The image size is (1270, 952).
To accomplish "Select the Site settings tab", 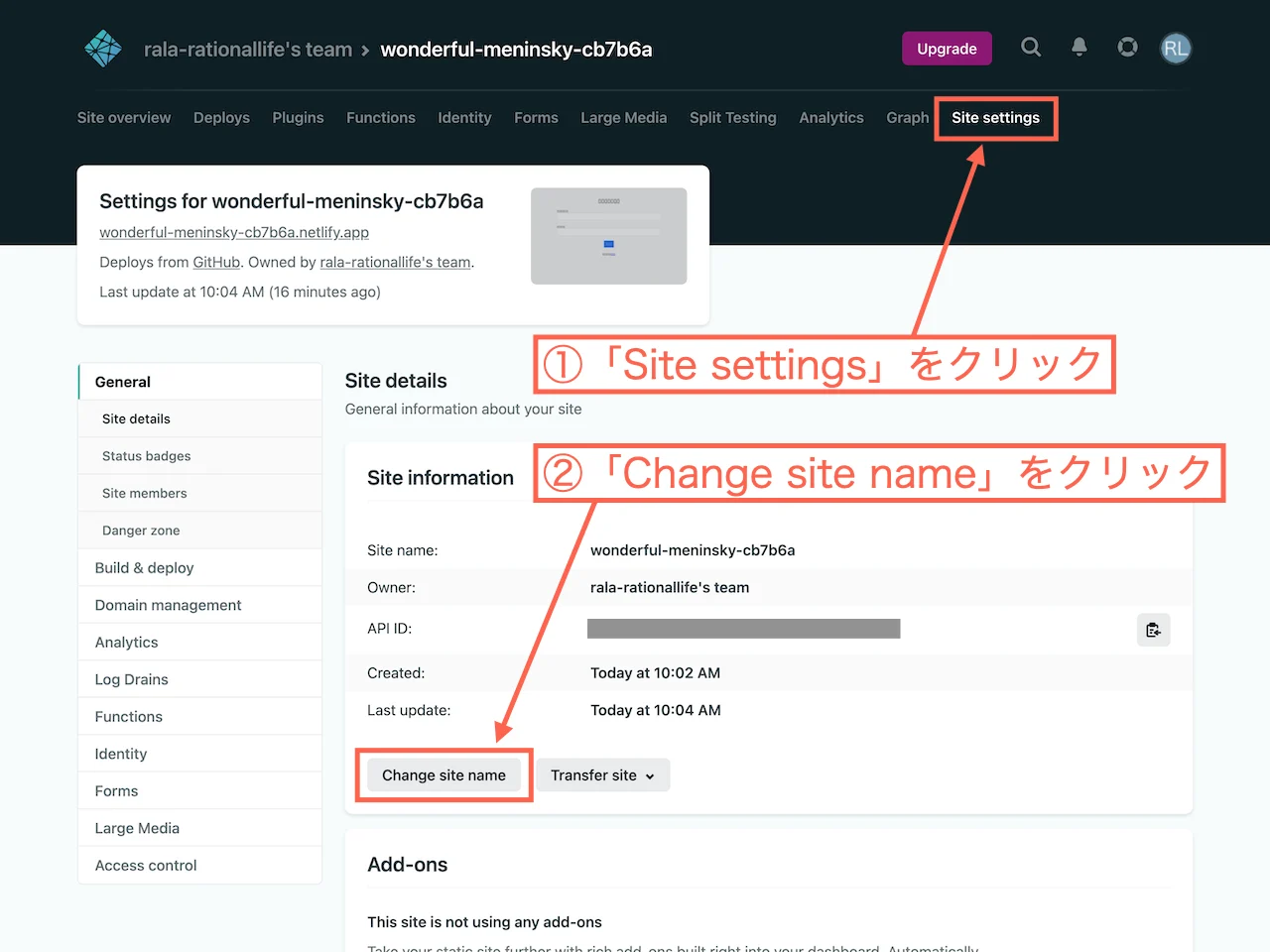I will point(995,117).
